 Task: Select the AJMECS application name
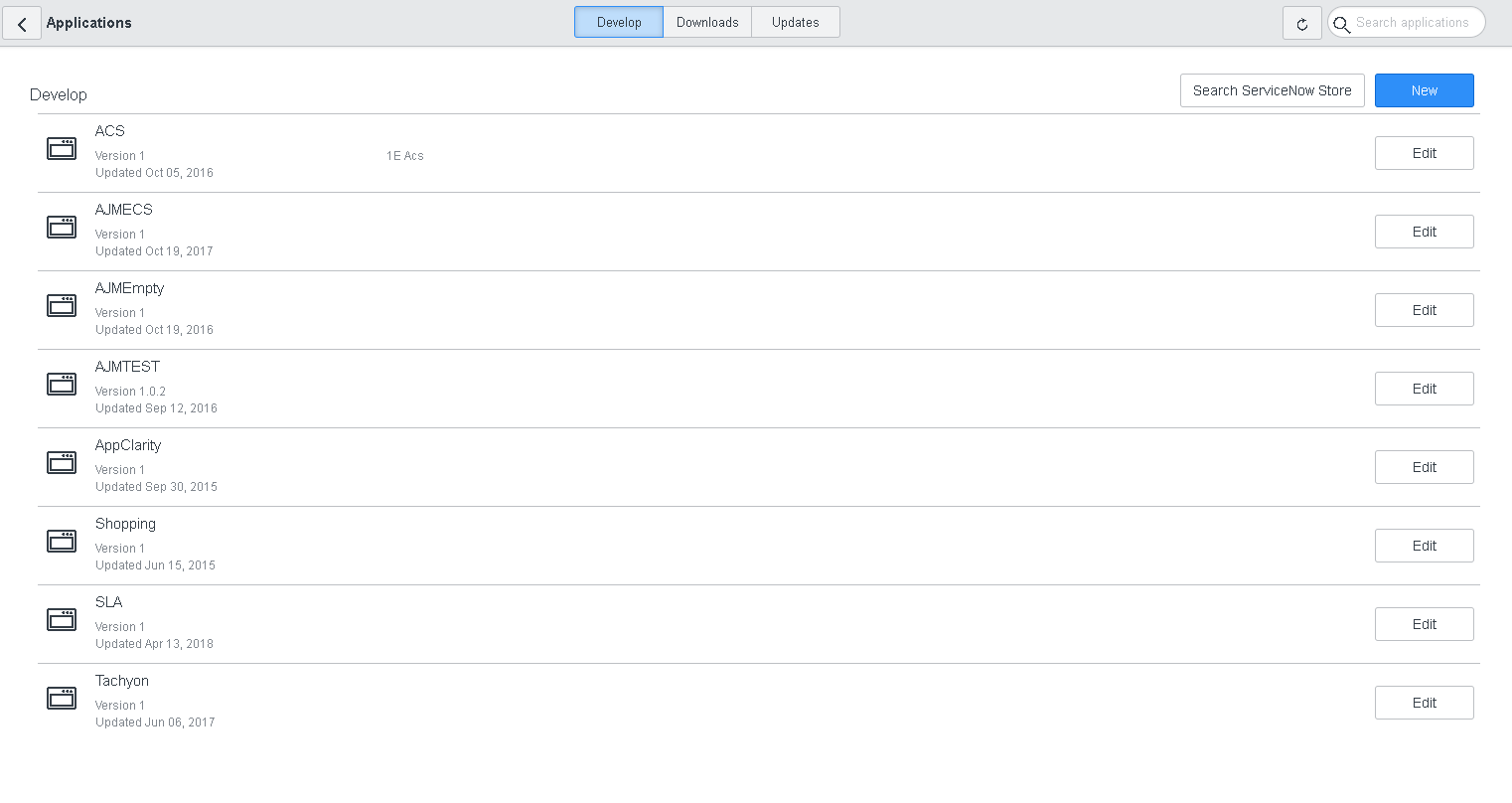[x=124, y=210]
